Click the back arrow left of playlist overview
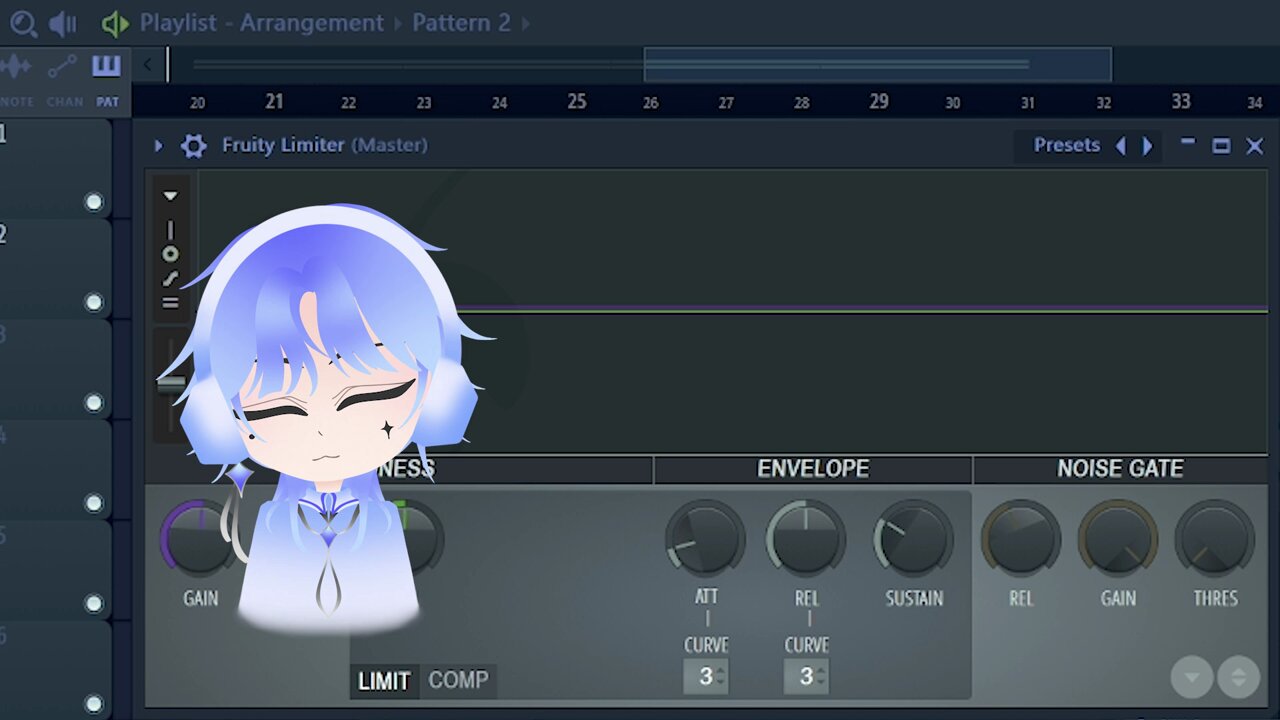1280x720 pixels. click(x=147, y=65)
